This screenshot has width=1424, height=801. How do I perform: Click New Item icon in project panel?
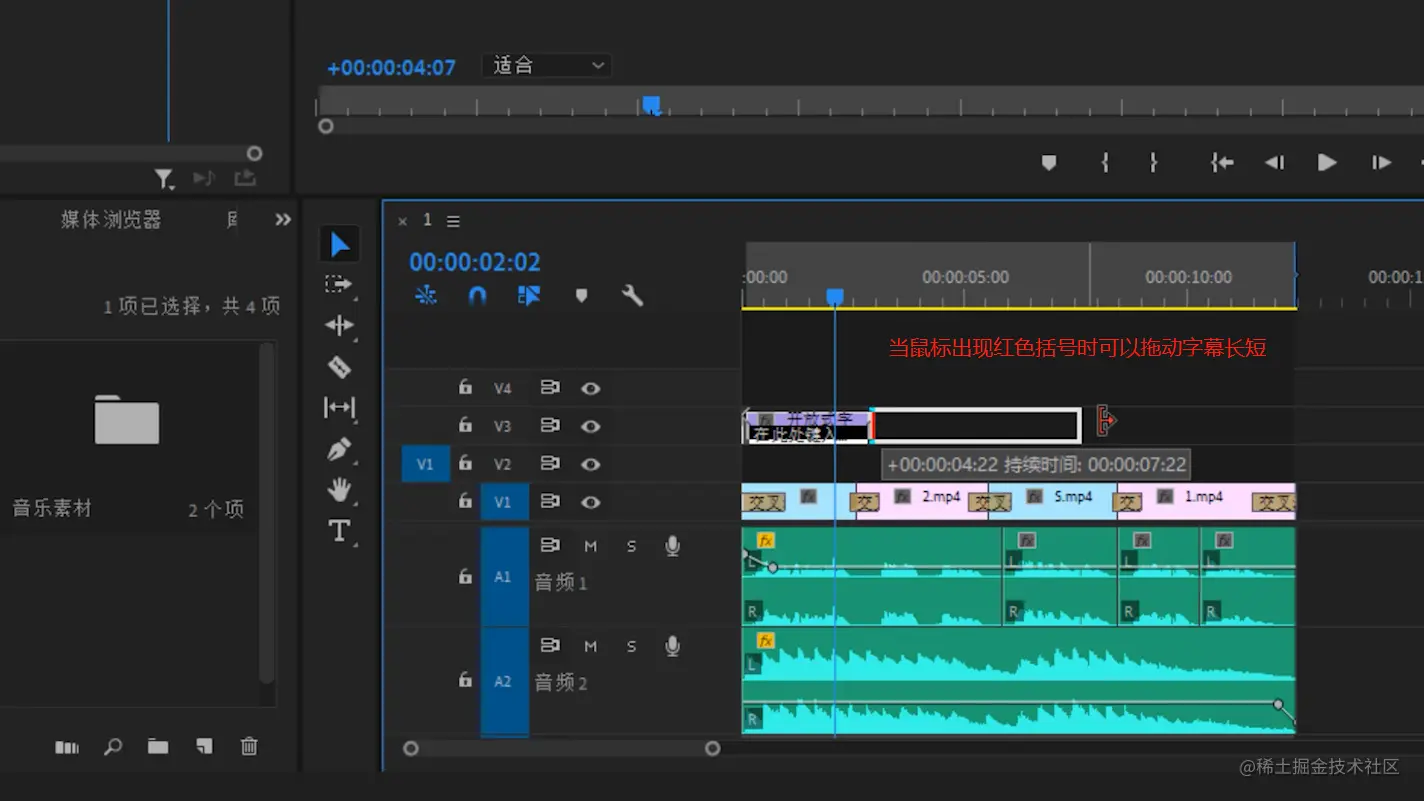coord(204,746)
